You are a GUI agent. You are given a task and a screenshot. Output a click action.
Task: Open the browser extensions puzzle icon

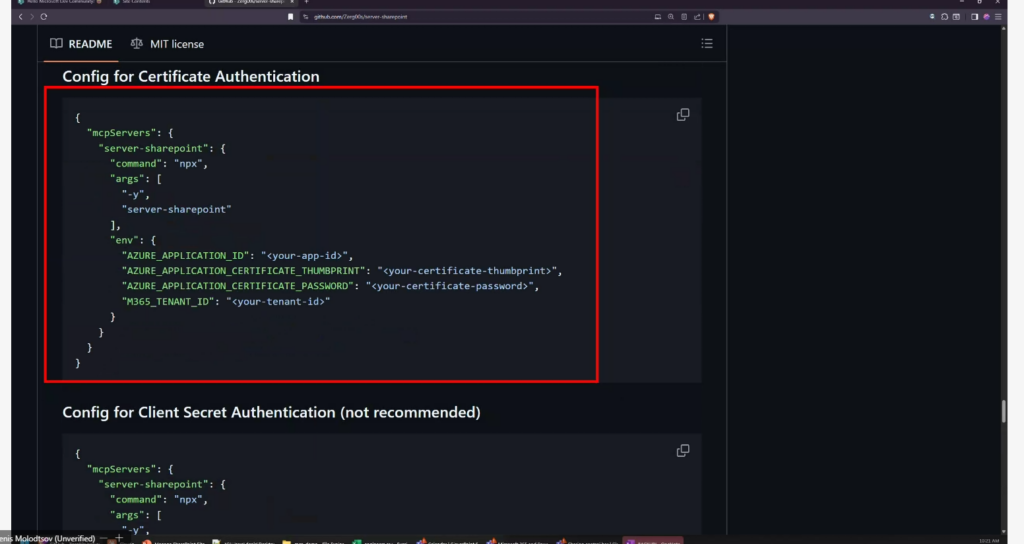tap(944, 17)
